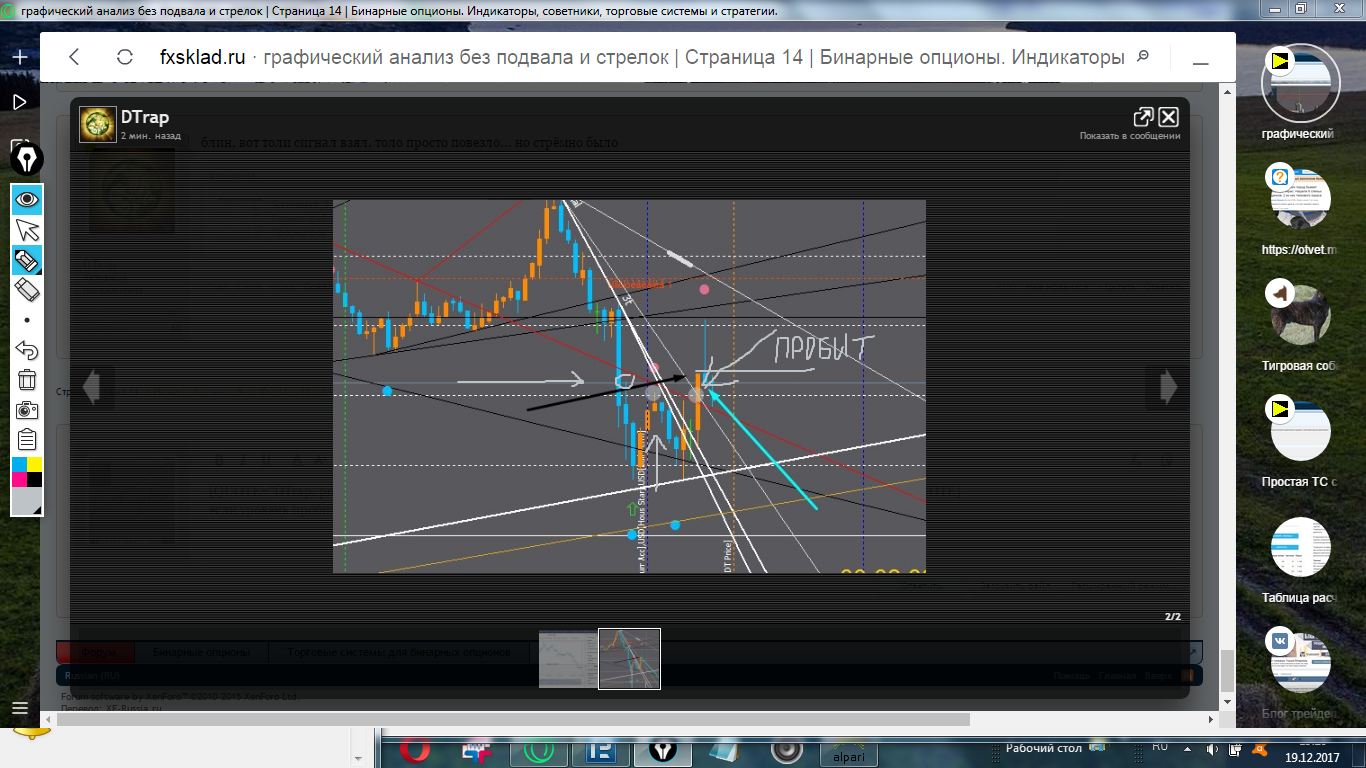
Task: Undo the last drawing stroke
Action: point(27,350)
